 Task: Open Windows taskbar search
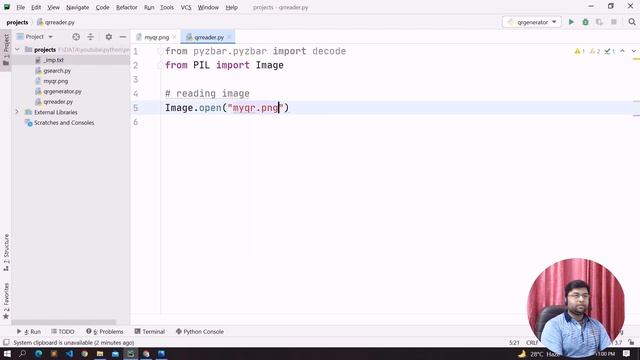pos(22,353)
